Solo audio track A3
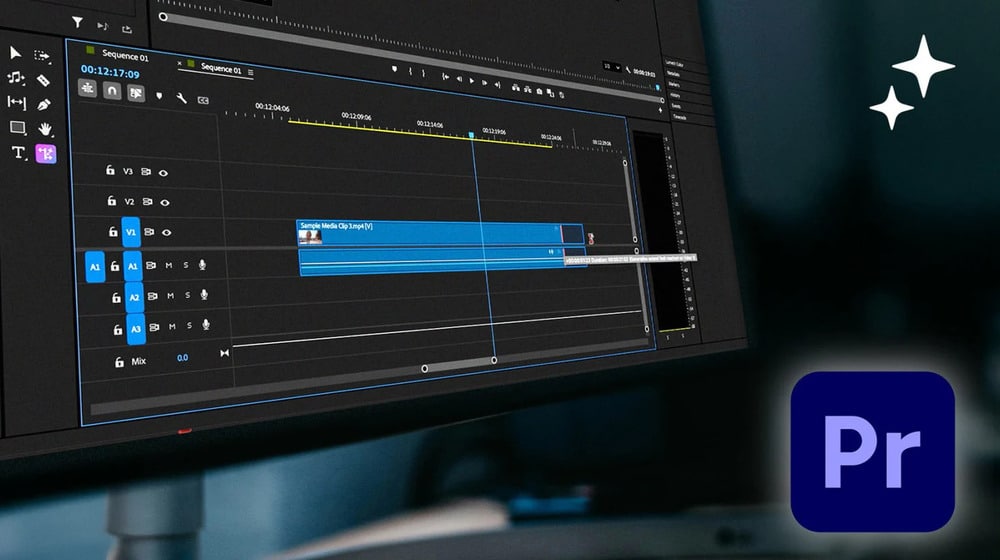 click(x=187, y=326)
